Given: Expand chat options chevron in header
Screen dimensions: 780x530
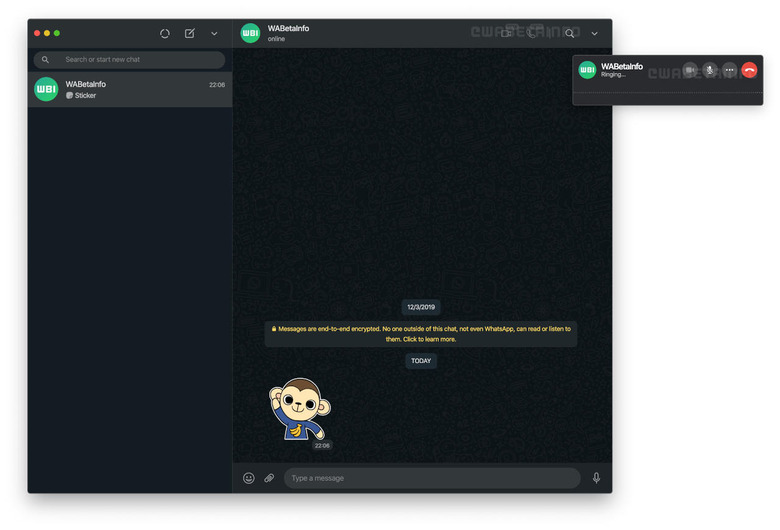Looking at the screenshot, I should (x=594, y=33).
